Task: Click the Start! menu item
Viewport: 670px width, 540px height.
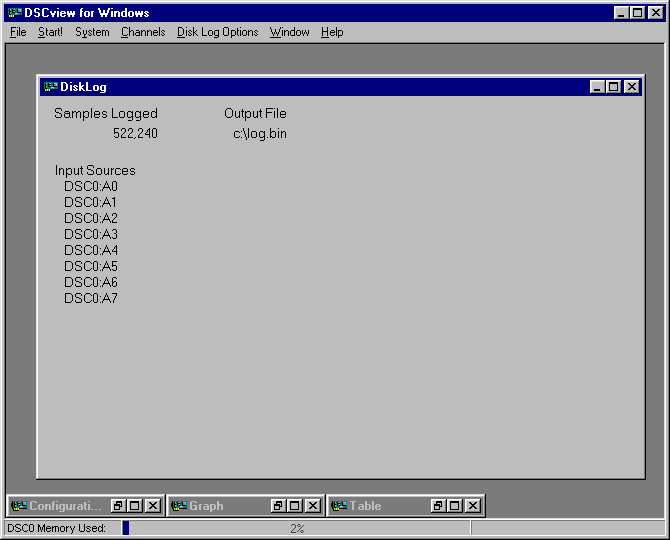Action: [x=50, y=32]
